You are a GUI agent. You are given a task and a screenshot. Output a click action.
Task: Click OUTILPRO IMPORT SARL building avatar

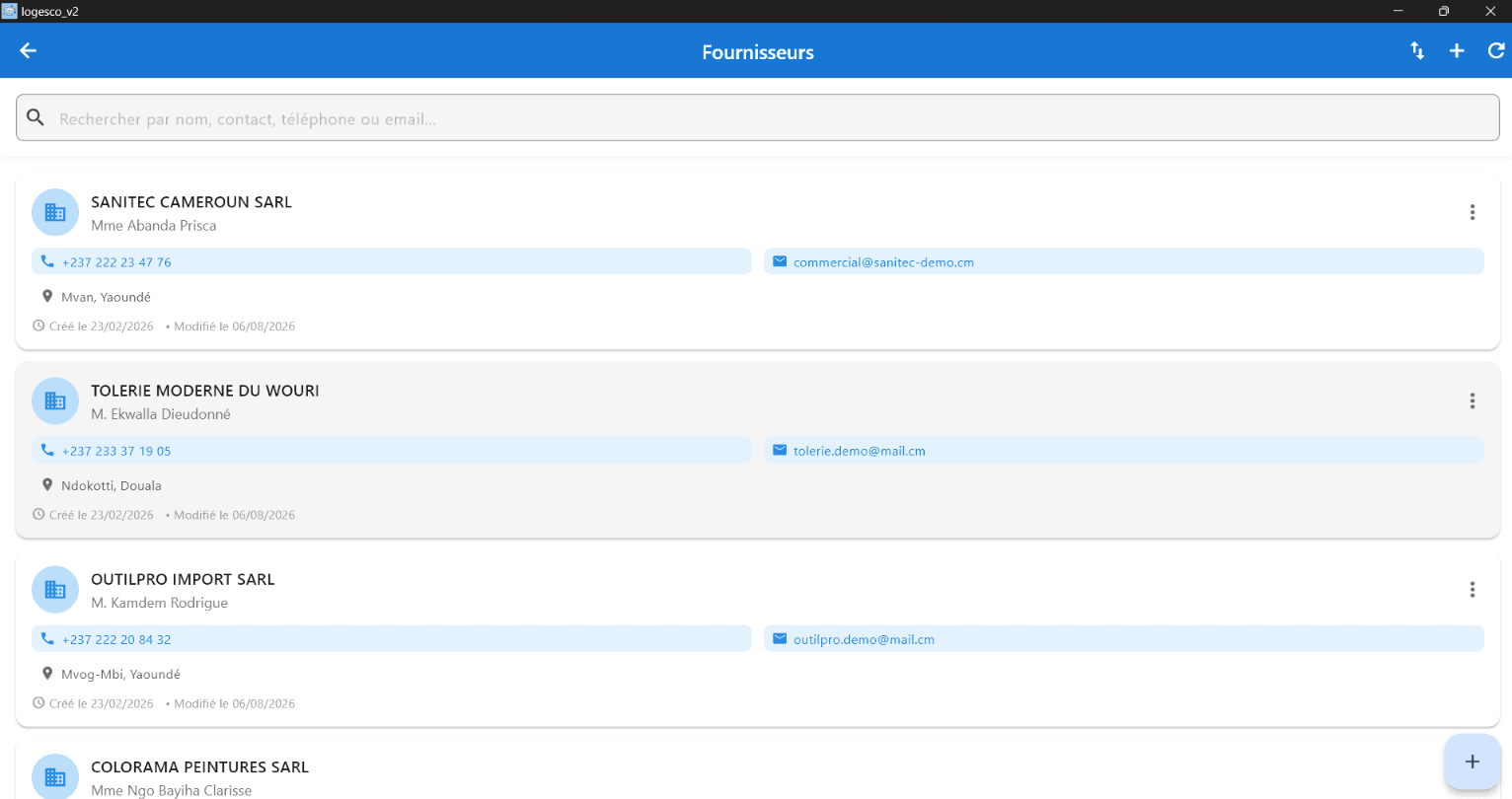[55, 589]
